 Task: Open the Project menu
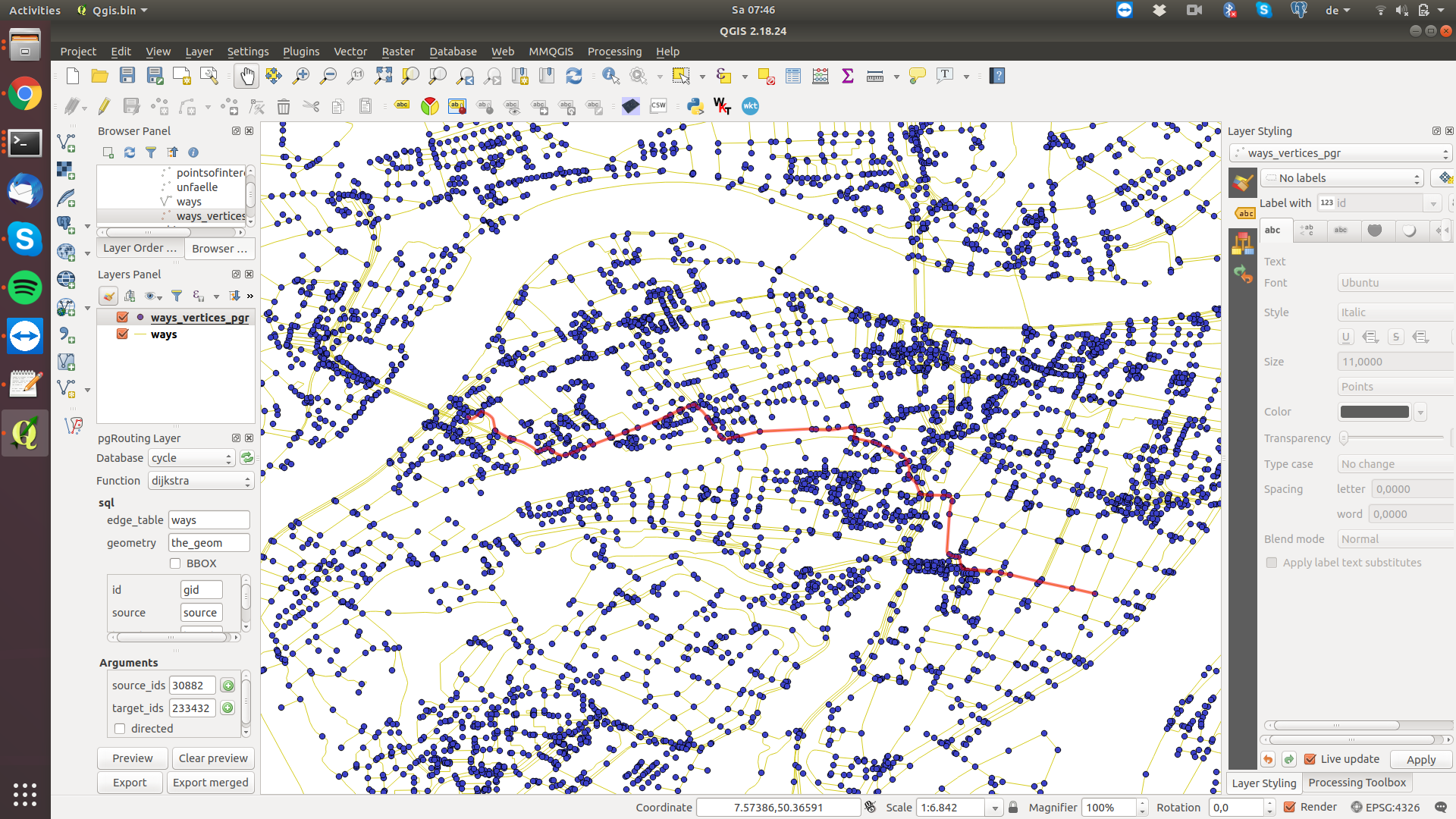(x=78, y=52)
